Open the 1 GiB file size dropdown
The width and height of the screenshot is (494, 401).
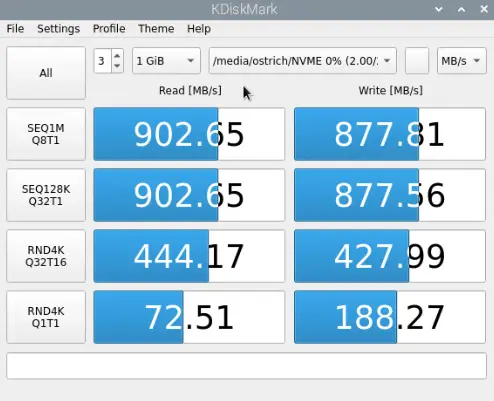(x=166, y=61)
